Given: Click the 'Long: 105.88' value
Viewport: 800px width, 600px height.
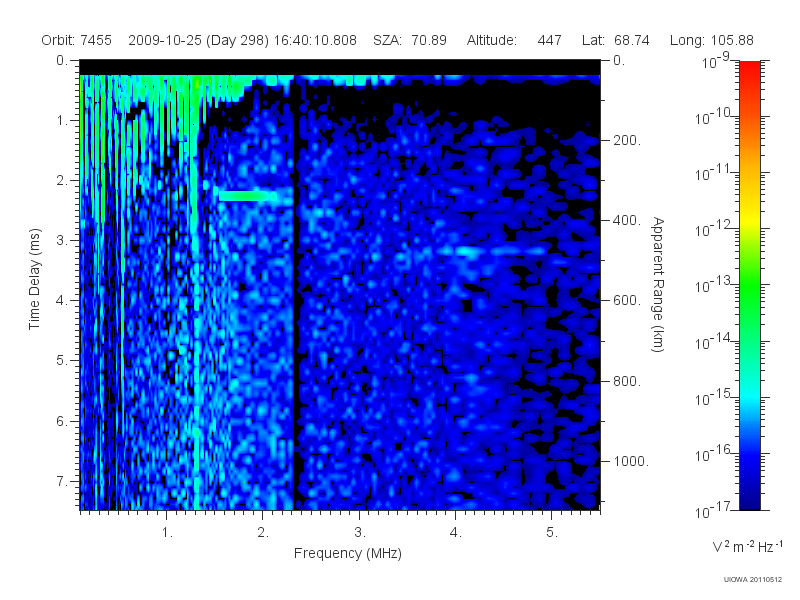Looking at the screenshot, I should [711, 40].
